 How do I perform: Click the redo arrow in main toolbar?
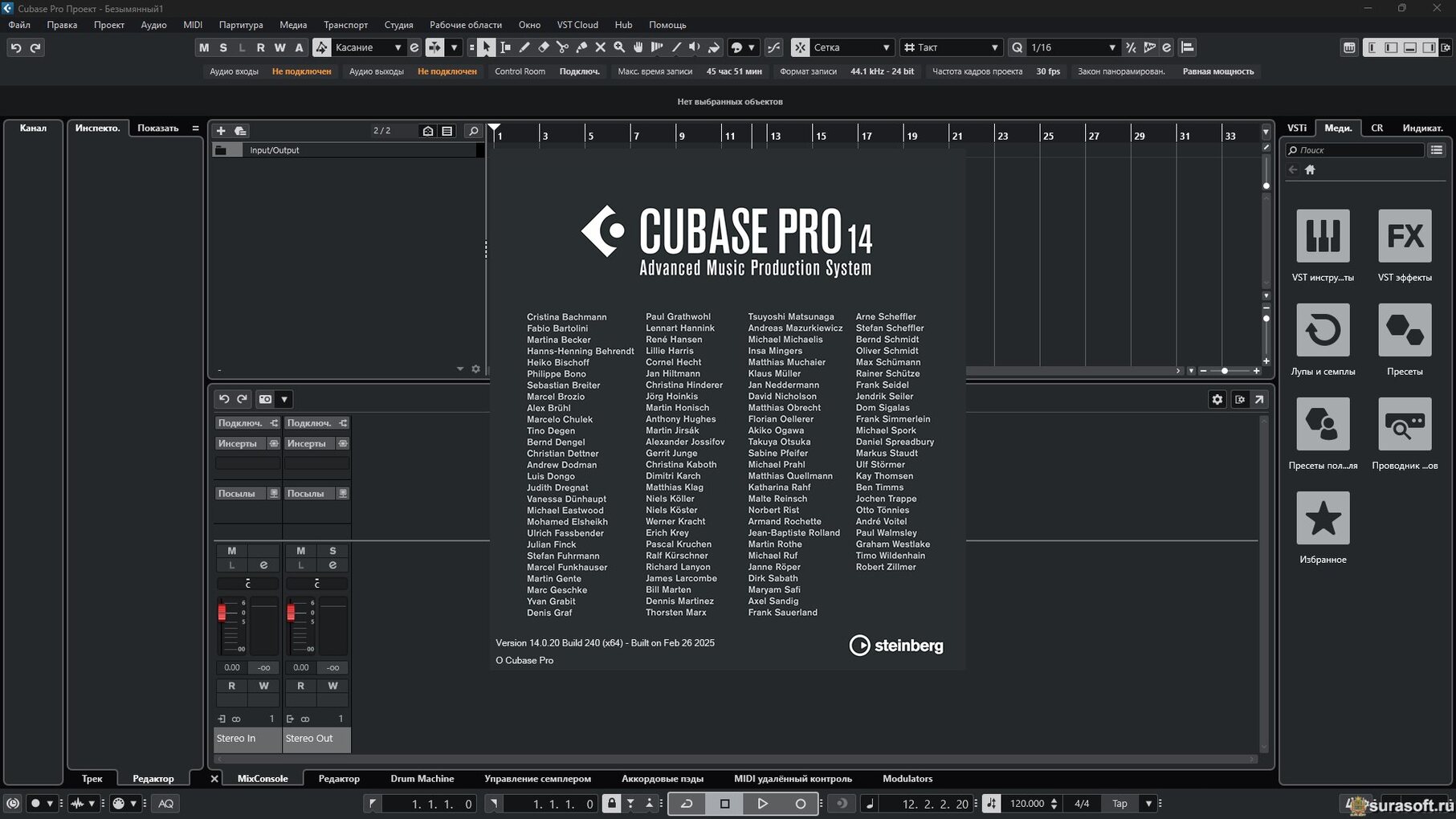click(x=35, y=47)
